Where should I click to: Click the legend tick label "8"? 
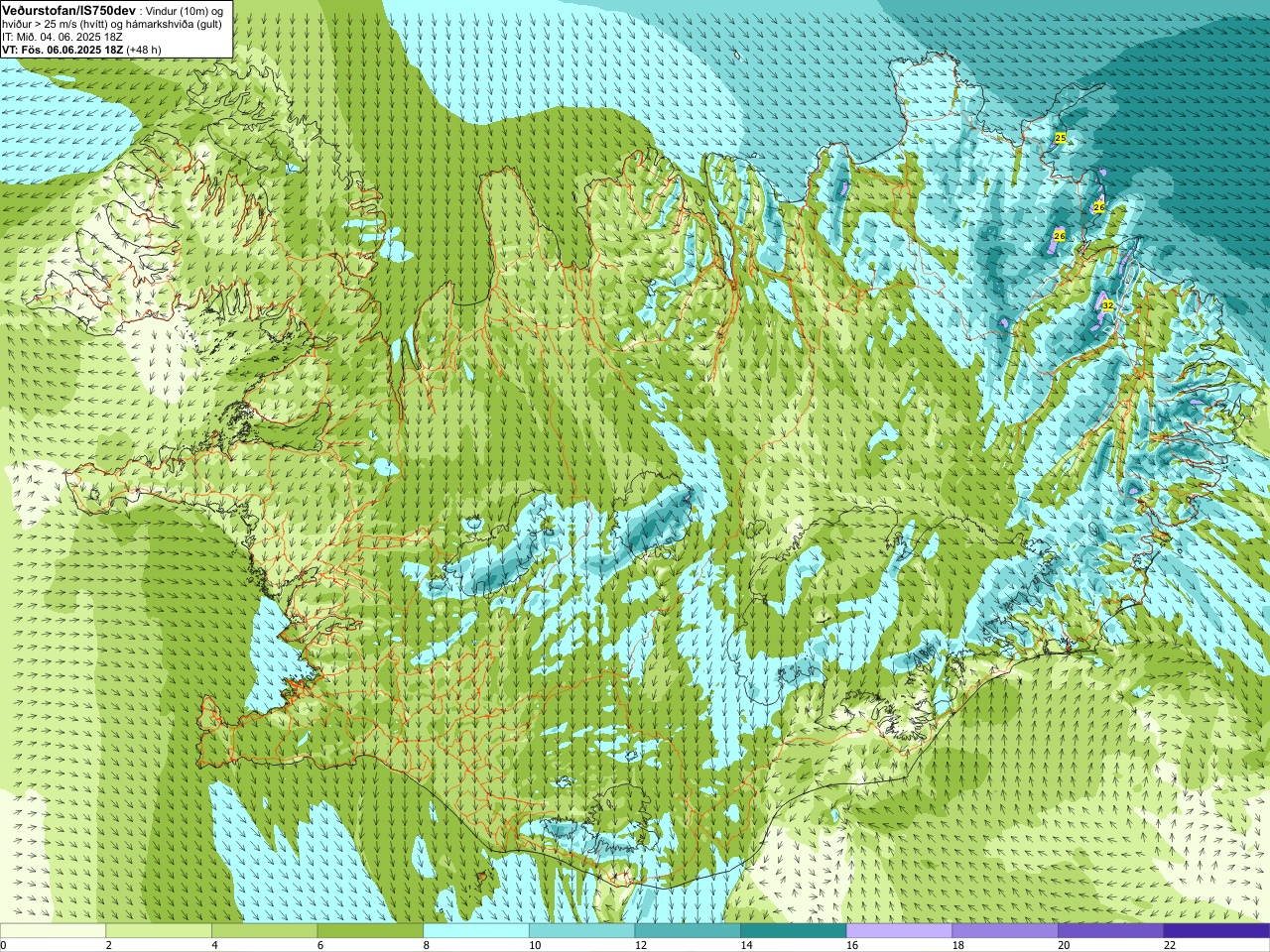[x=427, y=945]
